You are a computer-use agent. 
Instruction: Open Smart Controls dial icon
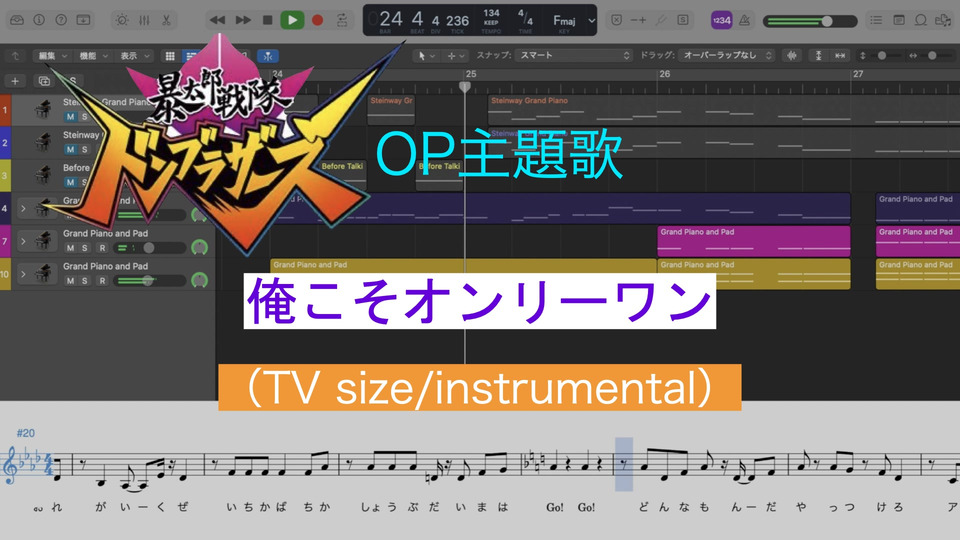coord(122,20)
